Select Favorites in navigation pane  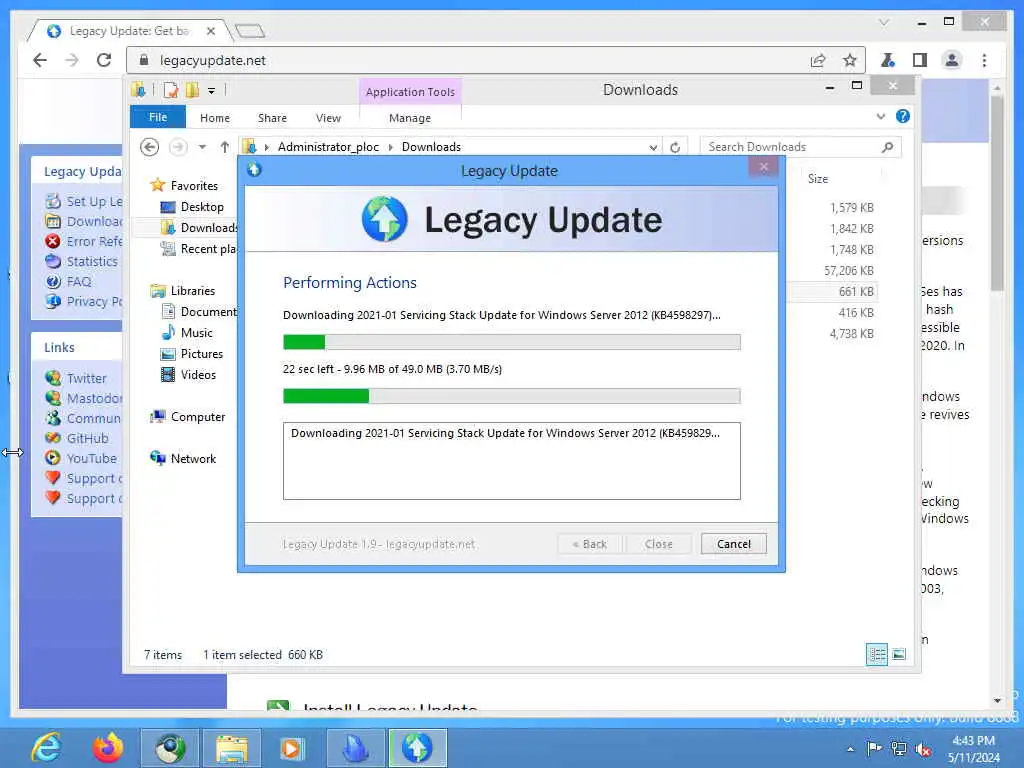184,185
